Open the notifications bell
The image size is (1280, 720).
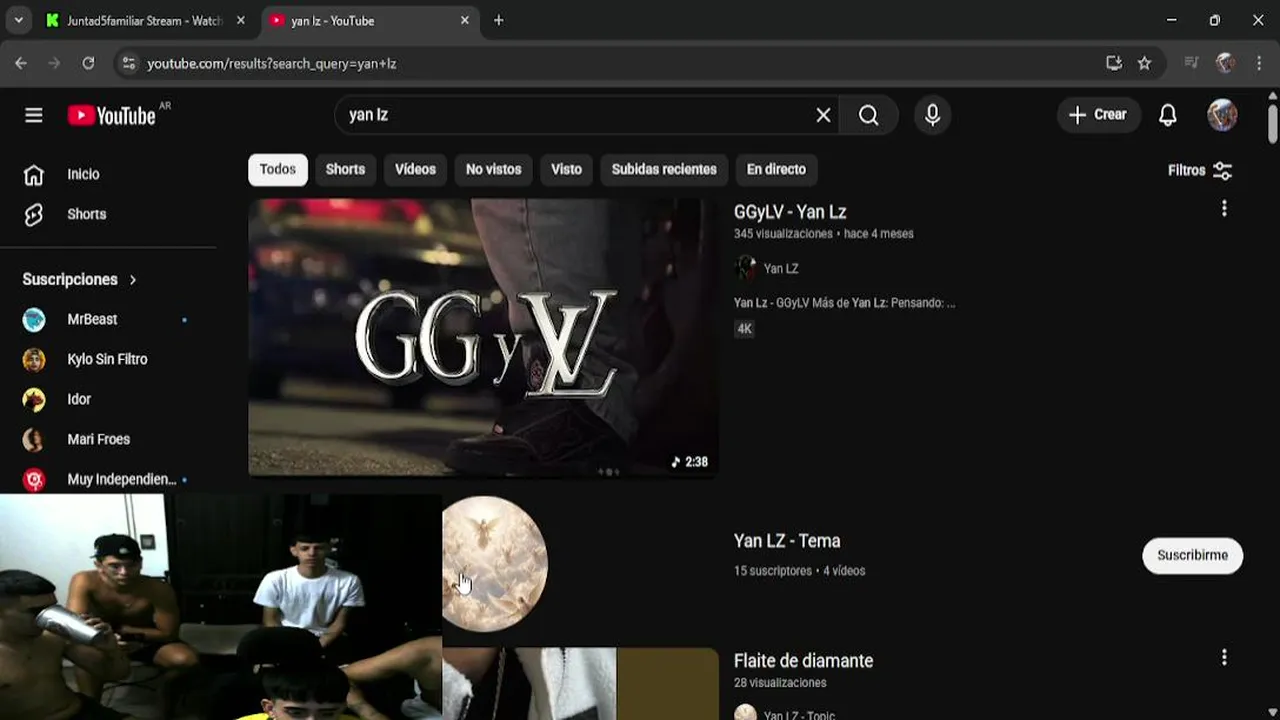pyautogui.click(x=1168, y=115)
